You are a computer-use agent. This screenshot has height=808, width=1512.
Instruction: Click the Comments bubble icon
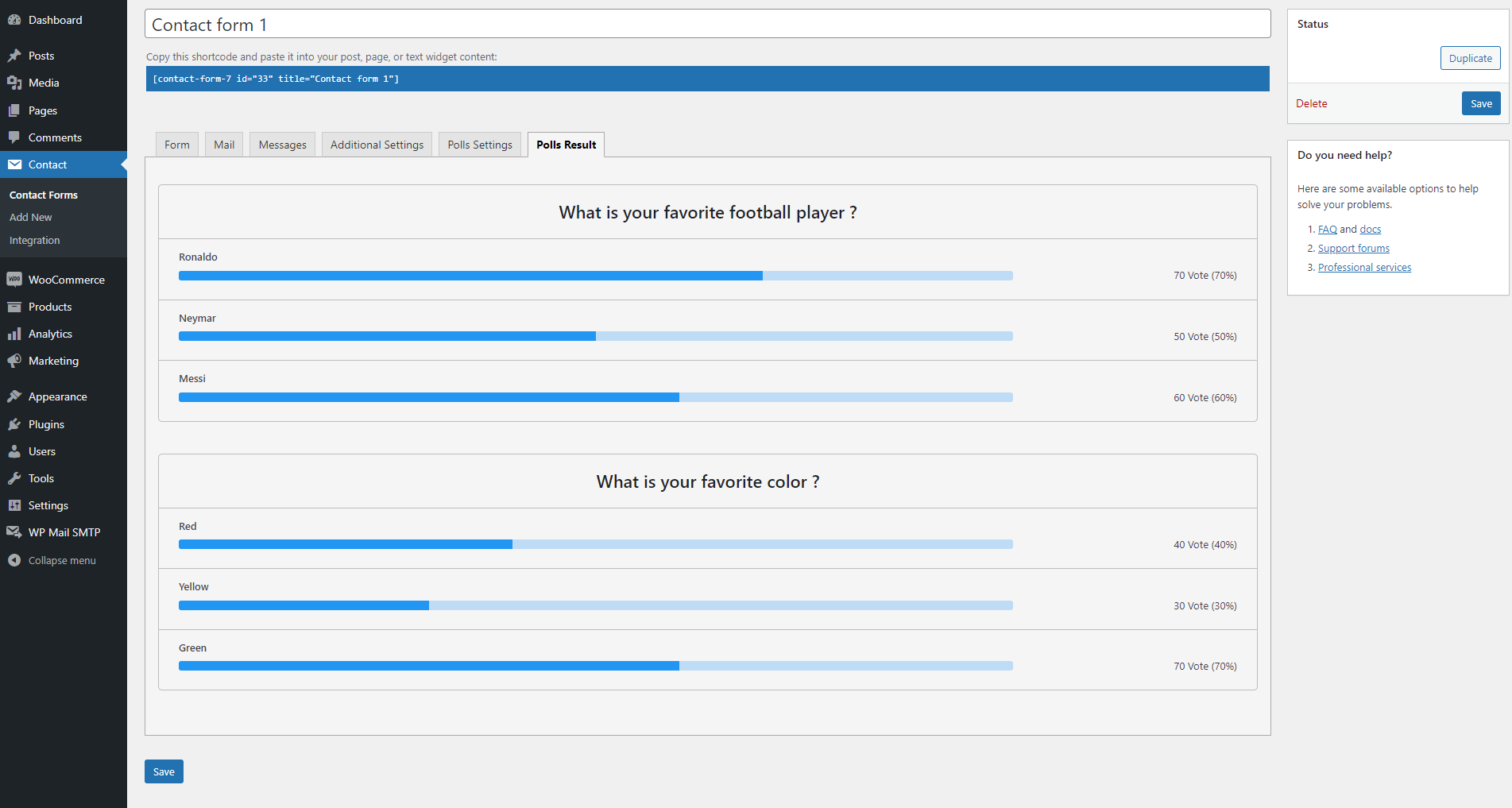(14, 137)
